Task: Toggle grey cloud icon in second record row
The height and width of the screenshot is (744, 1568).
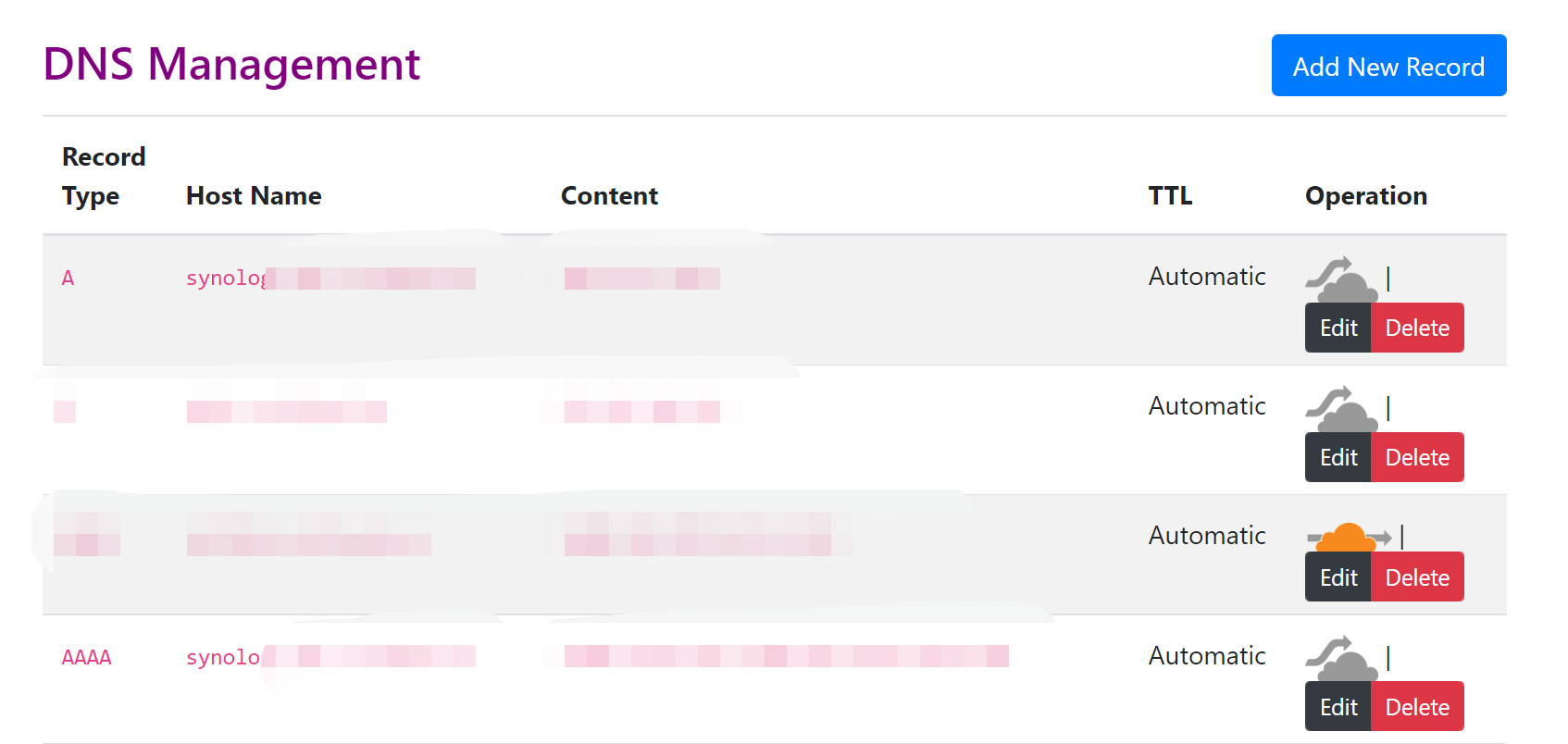Action: pyautogui.click(x=1341, y=408)
